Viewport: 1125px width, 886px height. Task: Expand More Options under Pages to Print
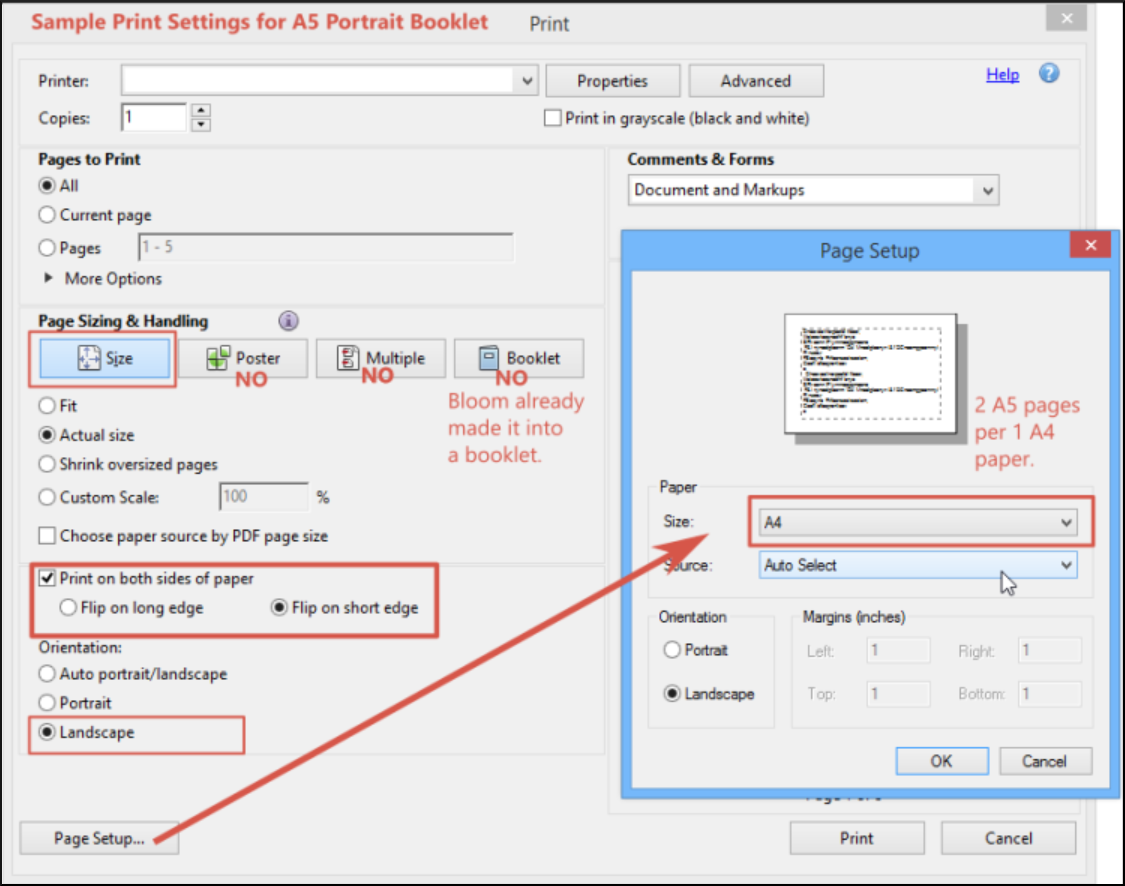pos(49,279)
